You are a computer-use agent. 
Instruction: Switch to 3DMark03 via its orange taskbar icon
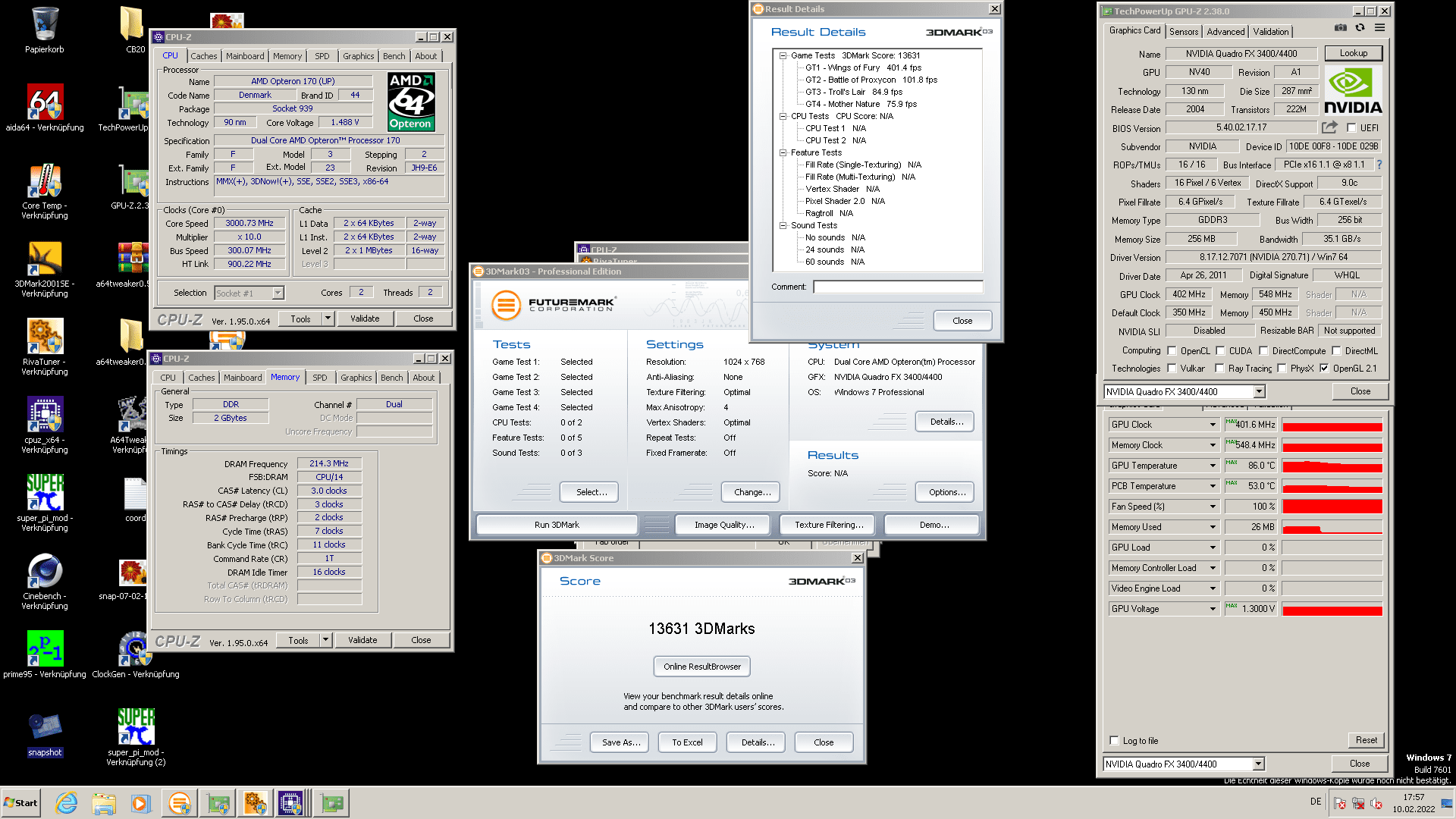(x=180, y=803)
